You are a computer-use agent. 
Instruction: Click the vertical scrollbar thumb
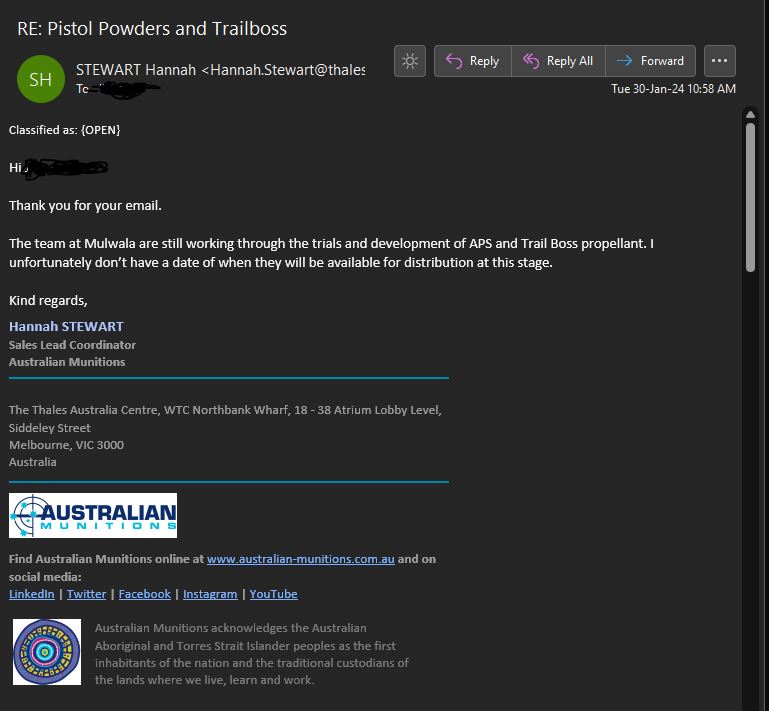(751, 195)
